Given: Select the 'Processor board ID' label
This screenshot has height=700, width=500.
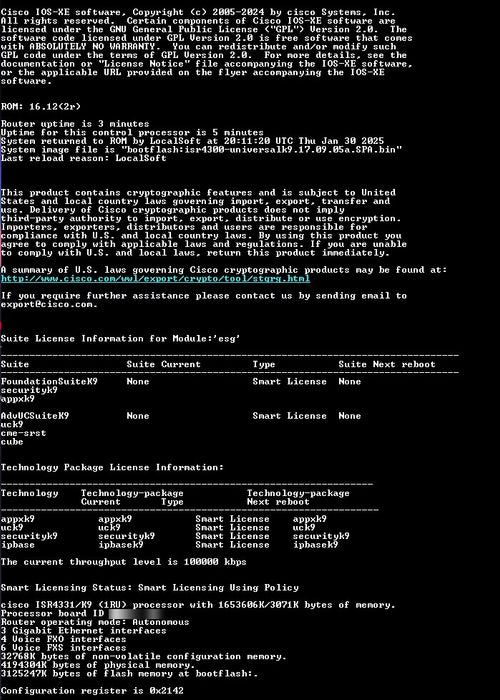Looking at the screenshot, I should 52,613.
